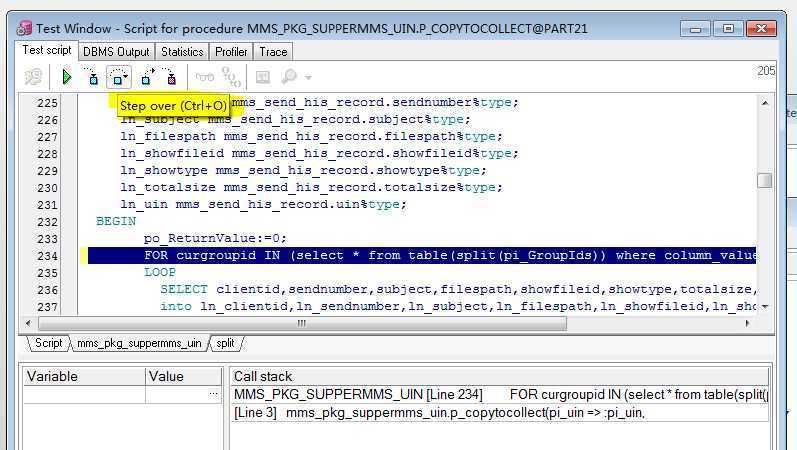Select the split bottom tab

pos(225,343)
